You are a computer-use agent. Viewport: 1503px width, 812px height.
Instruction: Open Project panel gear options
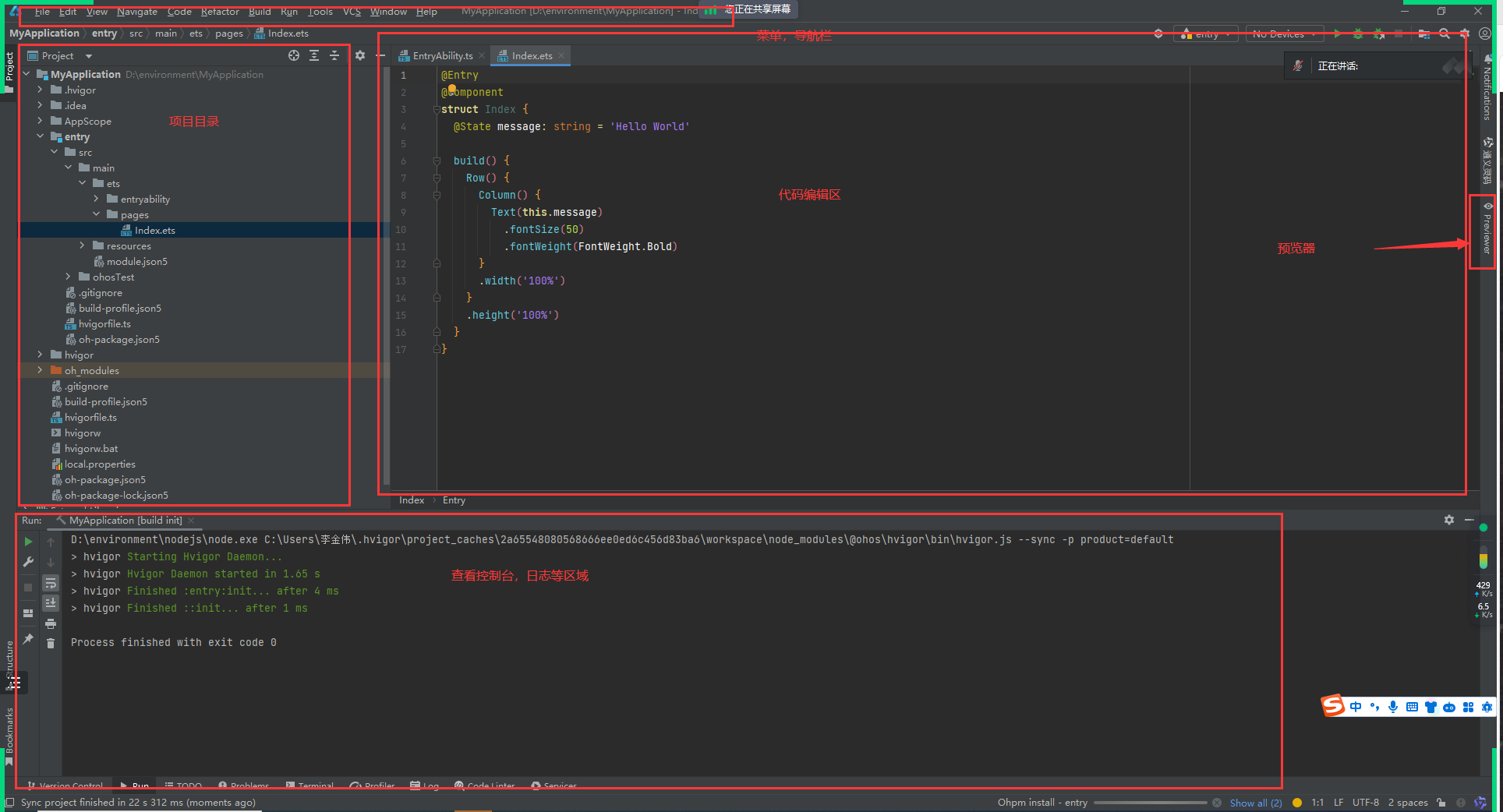(360, 55)
